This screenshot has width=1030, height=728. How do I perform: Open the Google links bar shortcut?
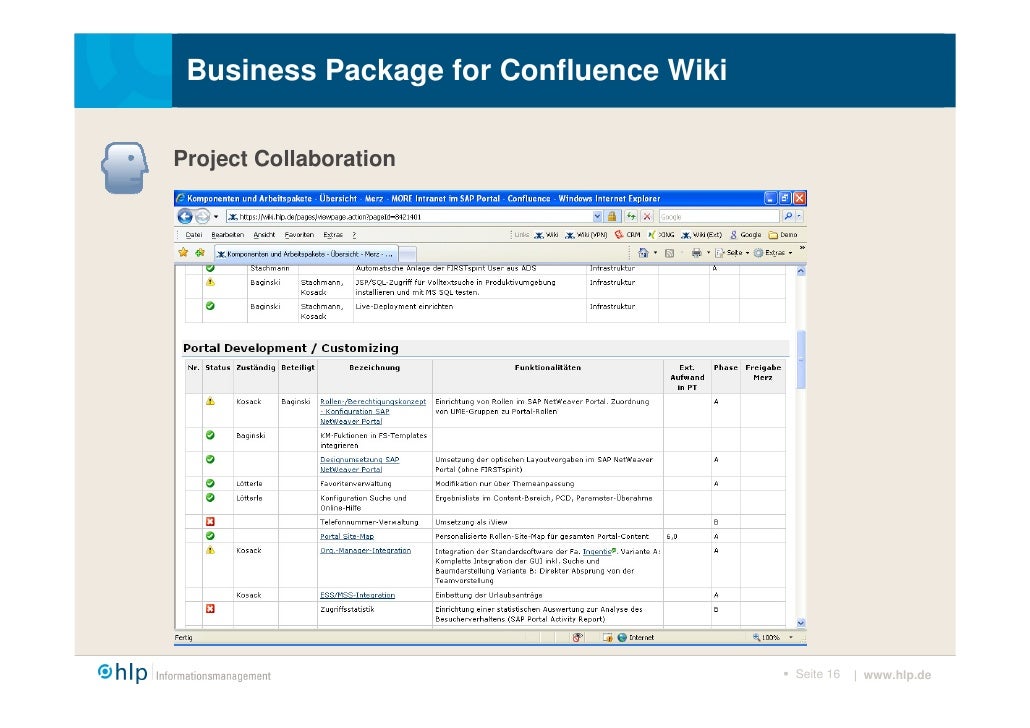click(x=746, y=235)
